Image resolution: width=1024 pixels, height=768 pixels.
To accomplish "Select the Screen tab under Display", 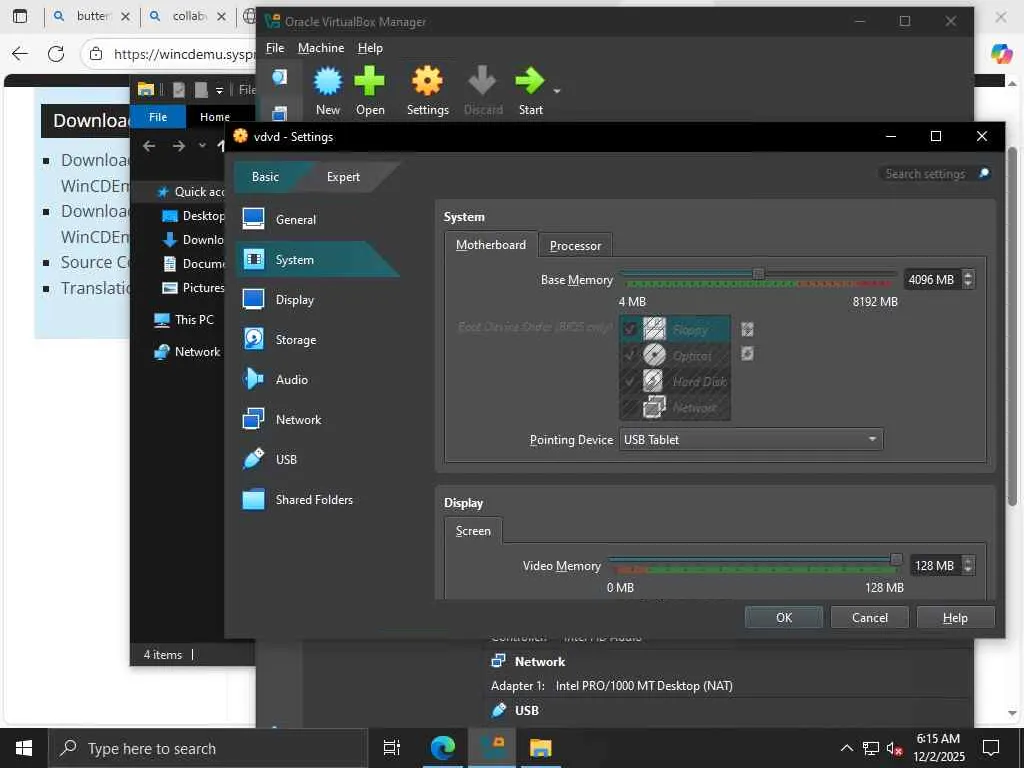I will (x=473, y=531).
